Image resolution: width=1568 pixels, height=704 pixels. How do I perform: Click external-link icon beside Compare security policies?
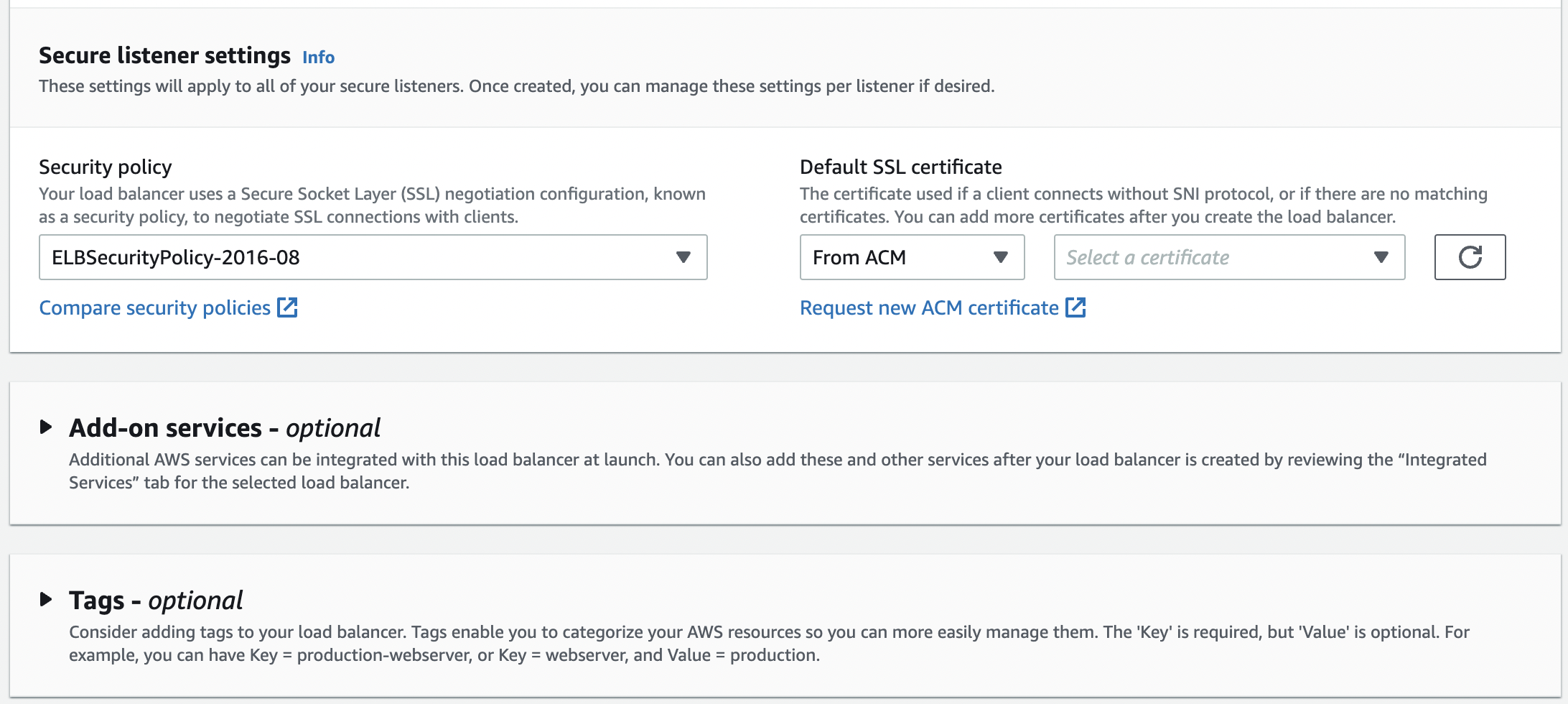288,307
